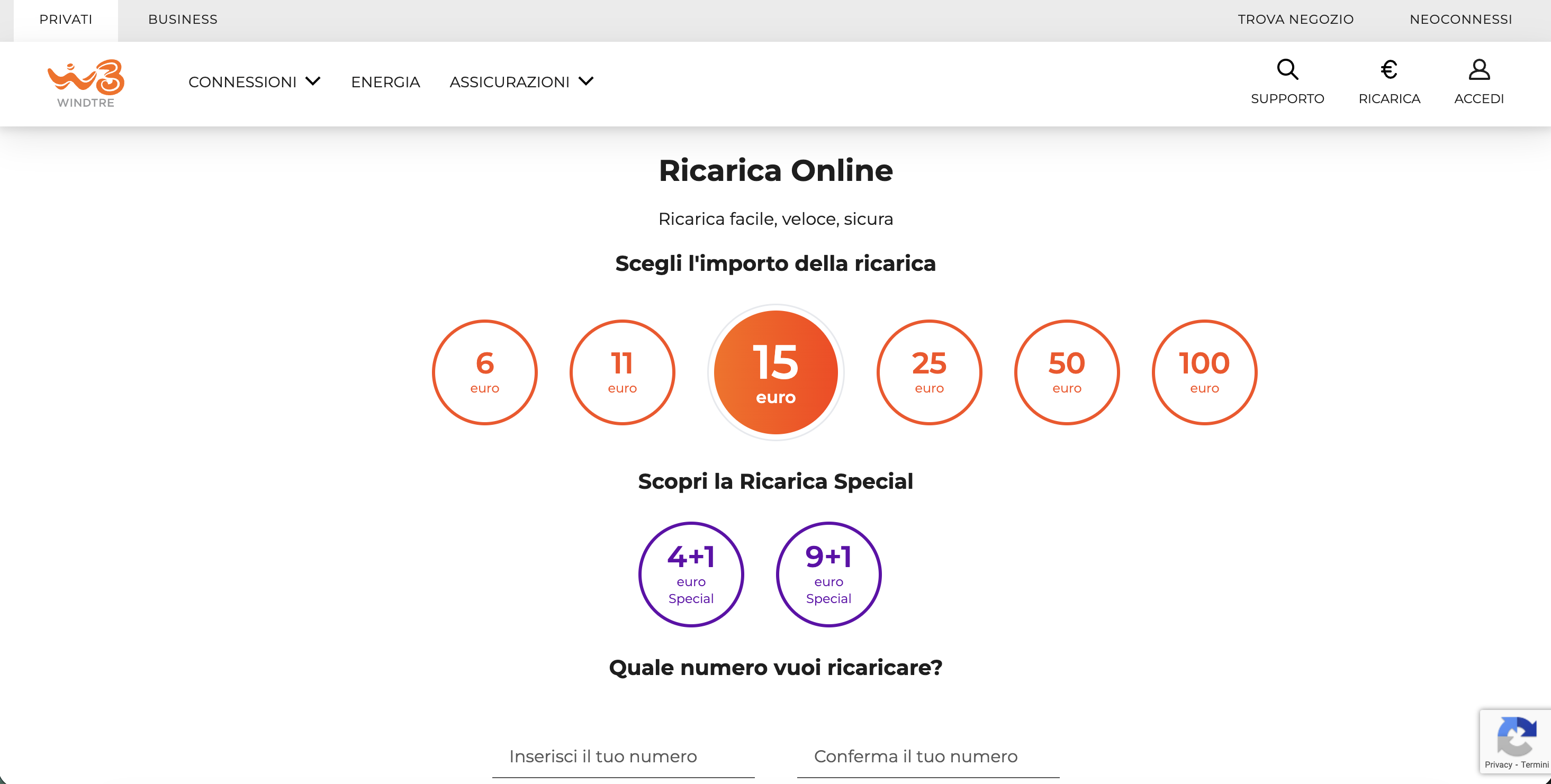
Task: Click the Accedi user profile icon
Action: (1479, 70)
